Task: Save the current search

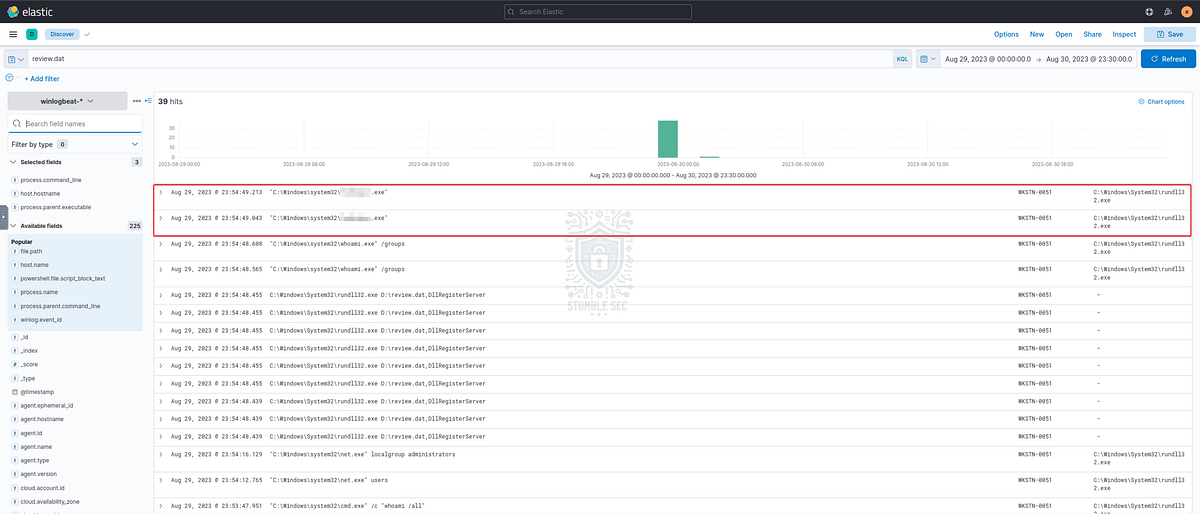Action: tap(1169, 34)
